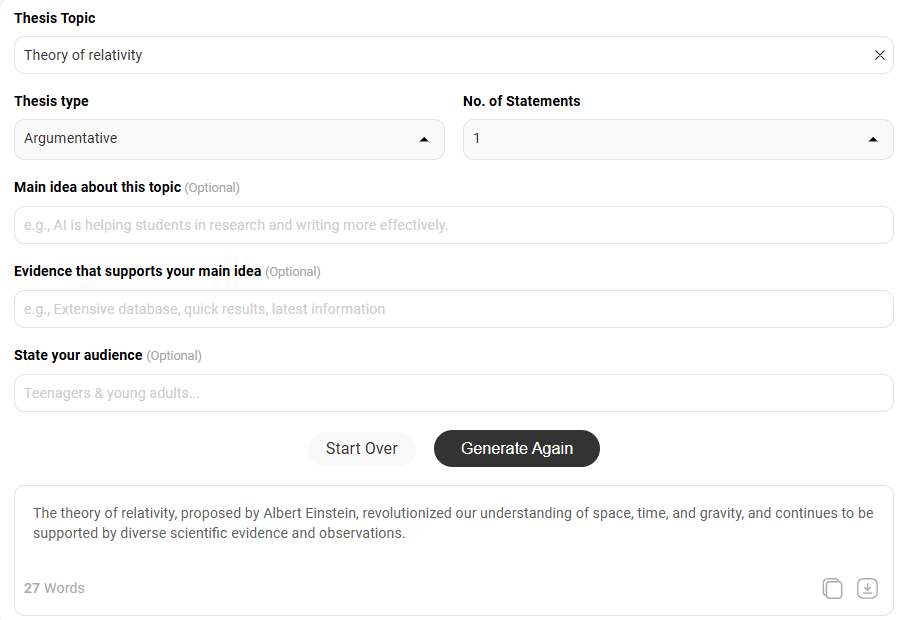The height and width of the screenshot is (620, 901).
Task: Click the main idea input field
Action: point(454,225)
